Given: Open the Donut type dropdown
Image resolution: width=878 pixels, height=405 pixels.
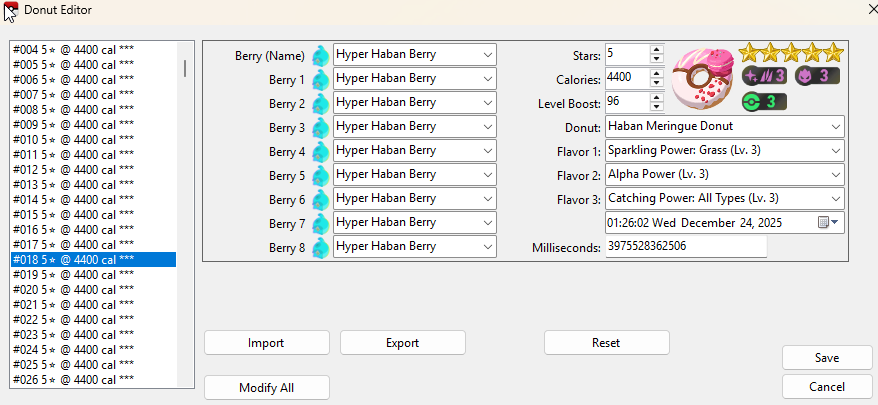Looking at the screenshot, I should coord(834,127).
